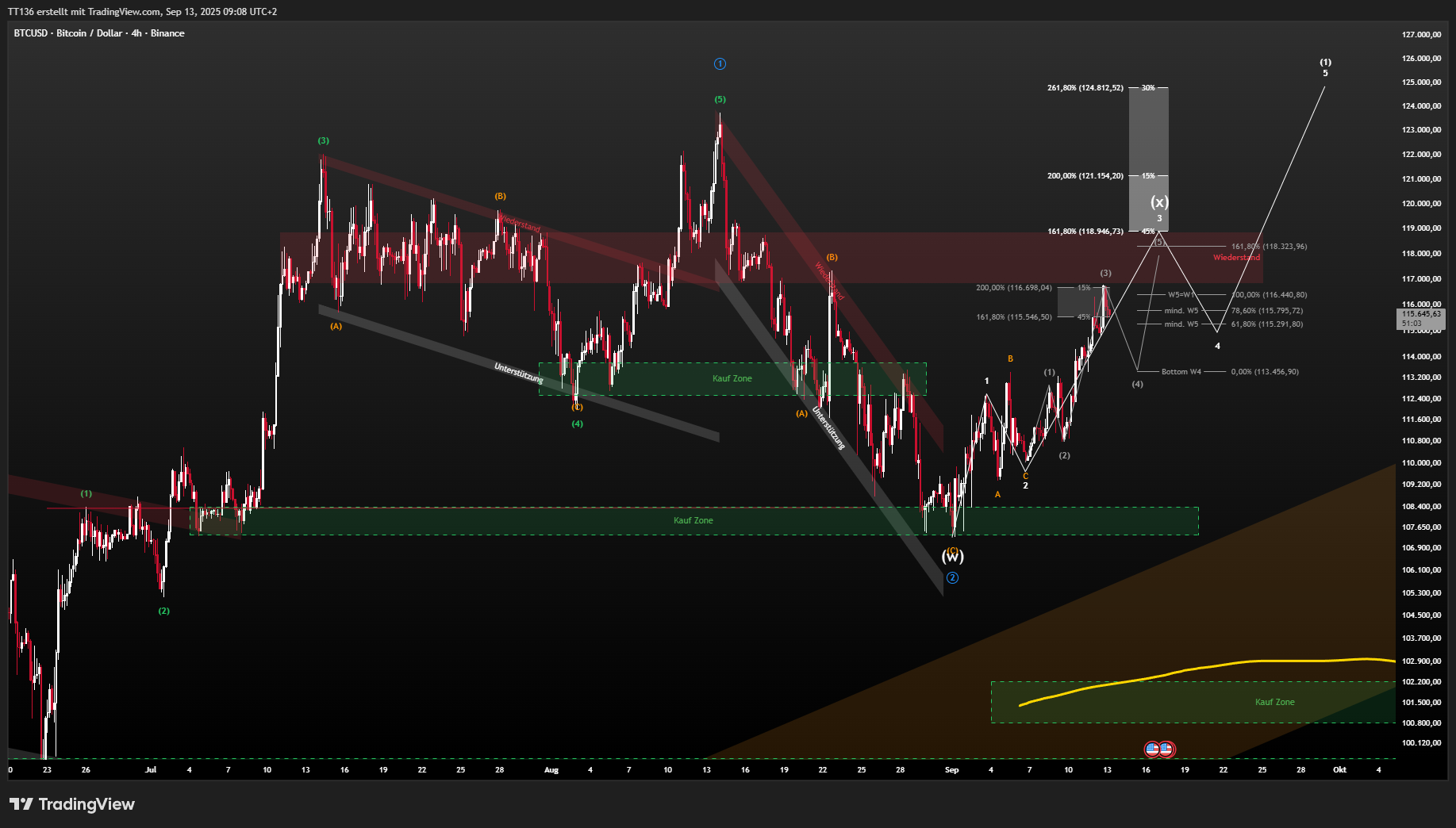Open the leftmost US flag economic event marker
The image size is (1456, 828).
point(1152,749)
